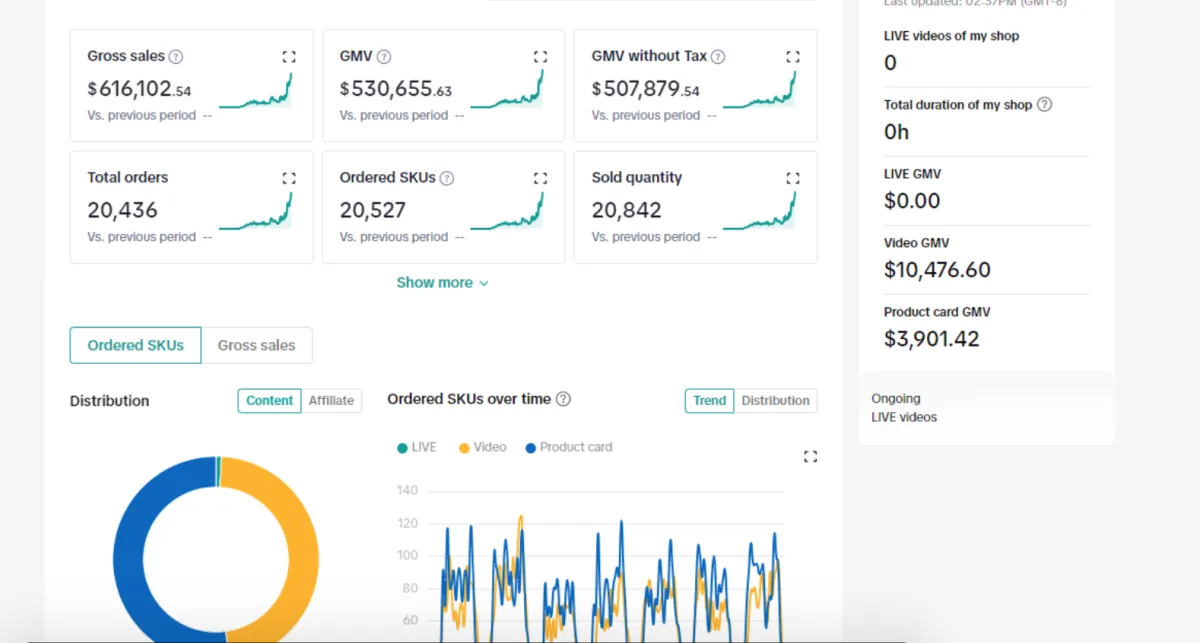The width and height of the screenshot is (1200, 643).
Task: Click the LIVE GMV $0.00 value
Action: (x=912, y=200)
